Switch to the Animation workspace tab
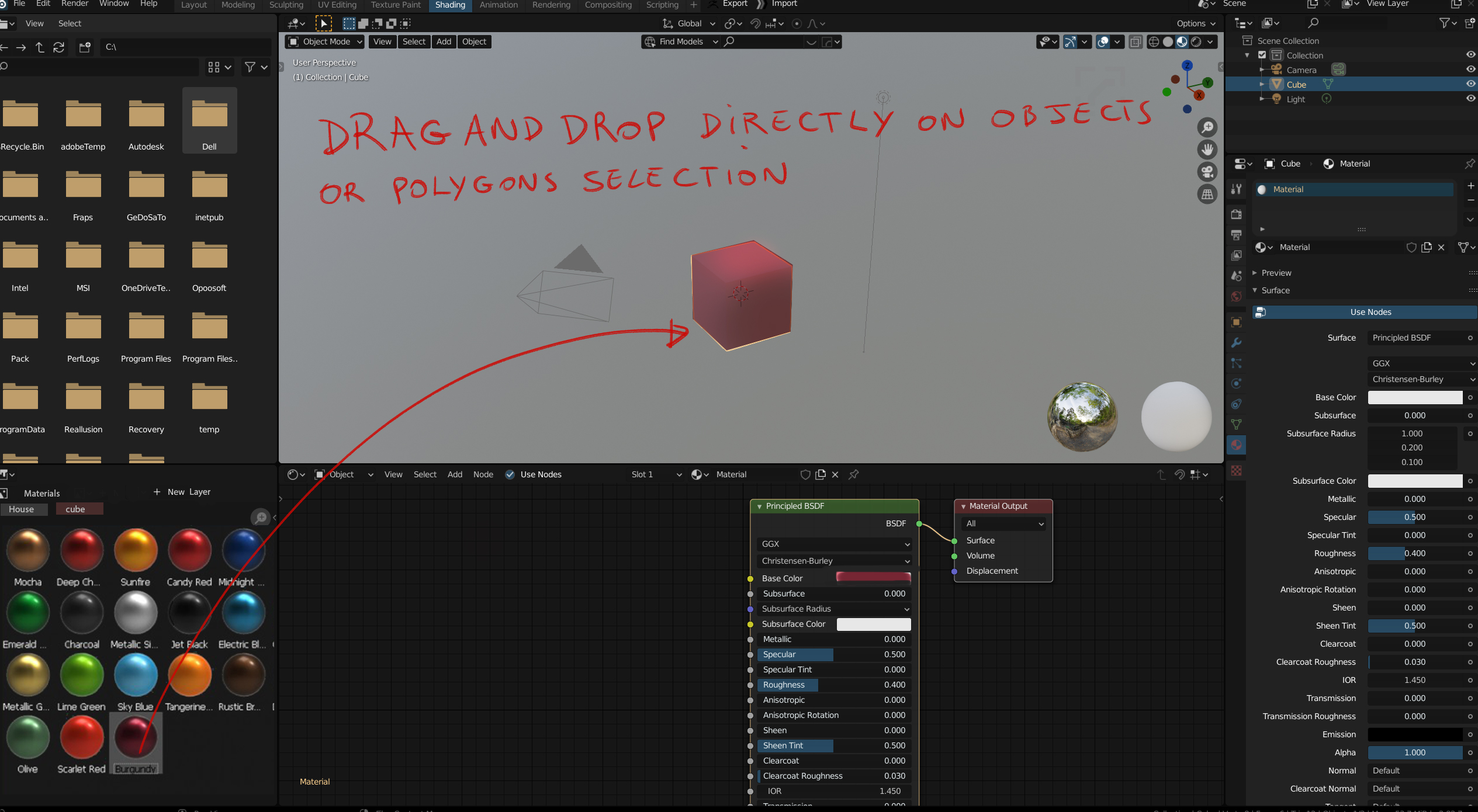The width and height of the screenshot is (1478, 812). [x=499, y=5]
